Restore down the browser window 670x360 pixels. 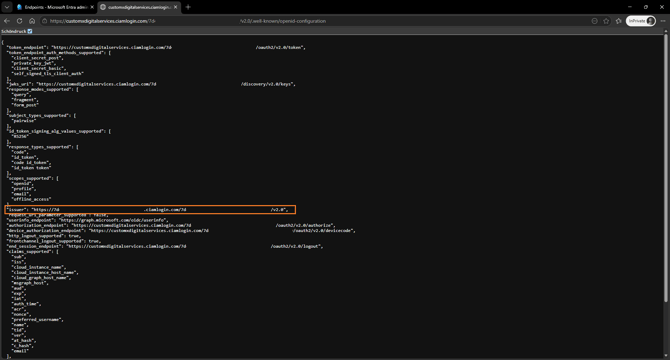click(x=646, y=7)
